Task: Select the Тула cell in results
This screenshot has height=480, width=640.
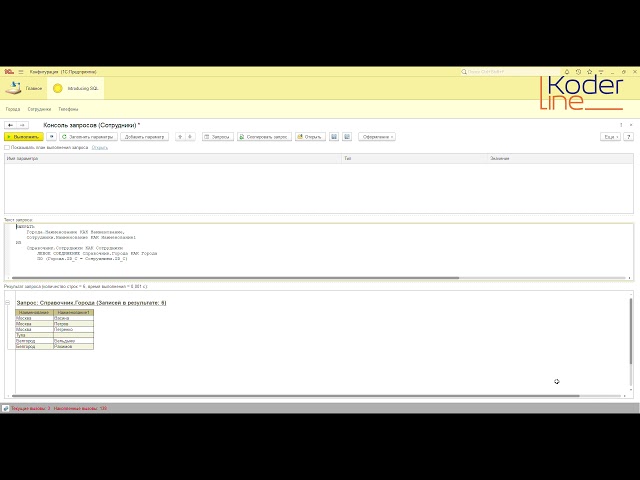Action: 34,335
